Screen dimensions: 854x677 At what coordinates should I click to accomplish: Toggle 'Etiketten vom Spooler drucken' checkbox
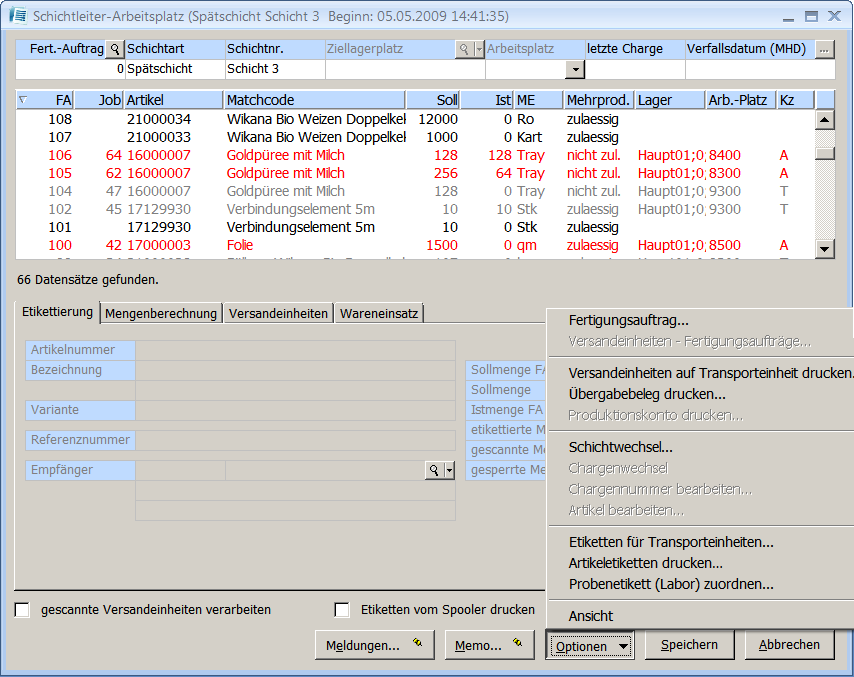(342, 610)
